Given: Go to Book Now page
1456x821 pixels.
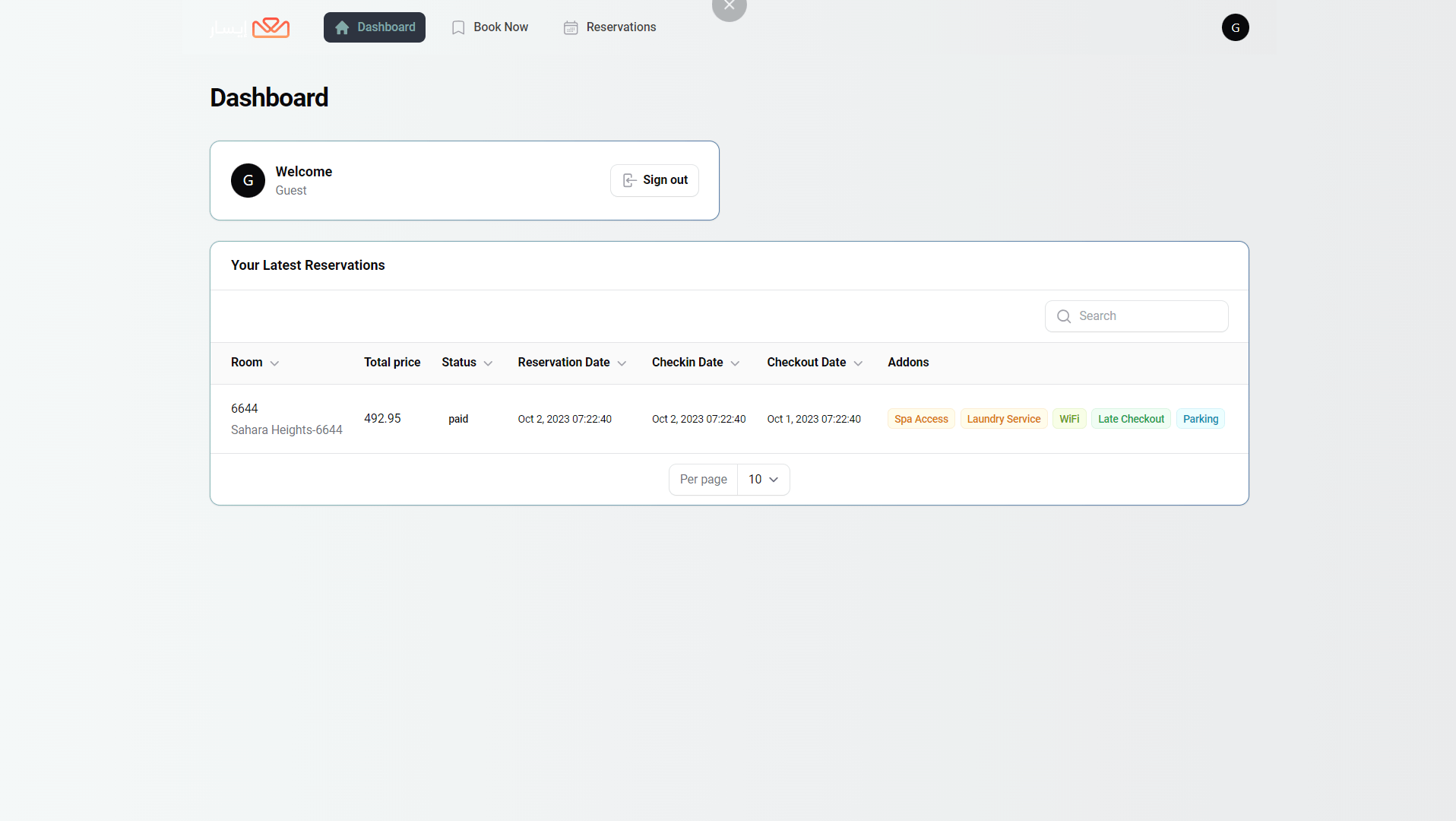Looking at the screenshot, I should pos(500,27).
